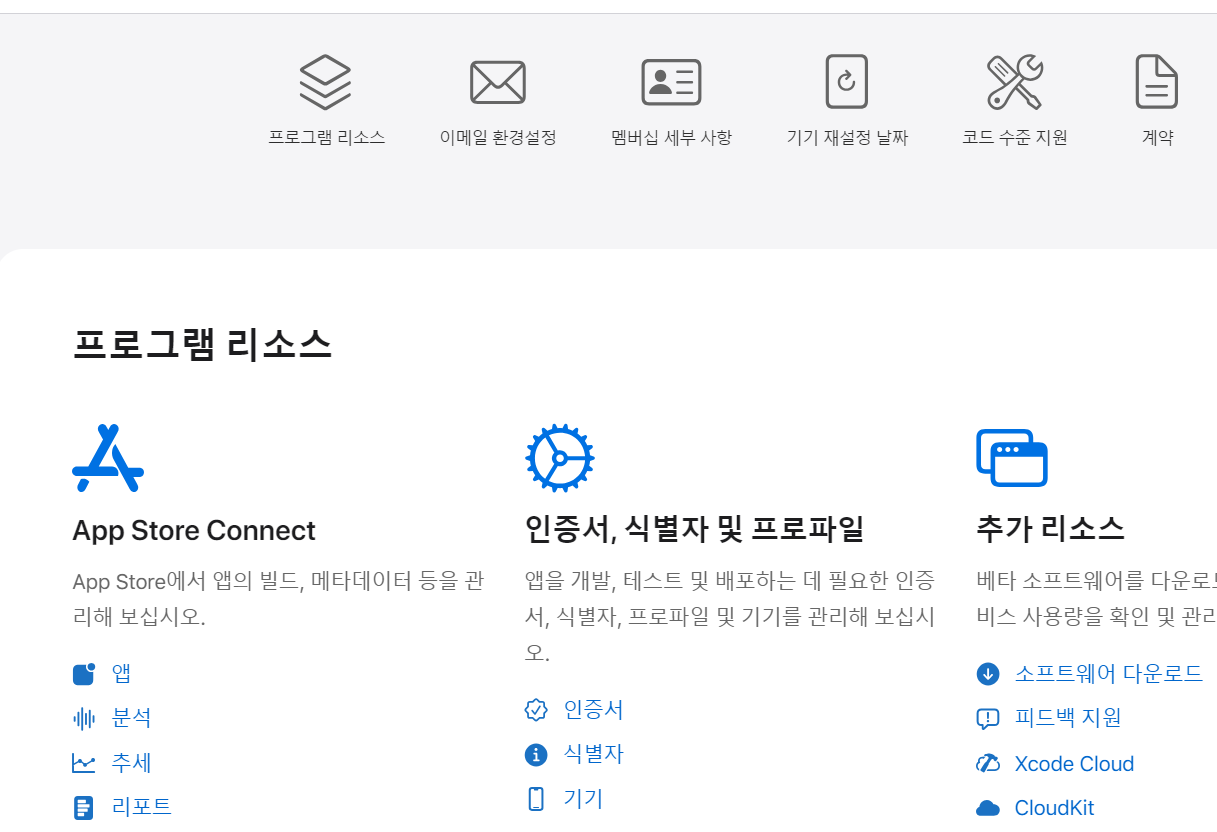Open the 앱 link
The width and height of the screenshot is (1217, 832).
pos(121,674)
